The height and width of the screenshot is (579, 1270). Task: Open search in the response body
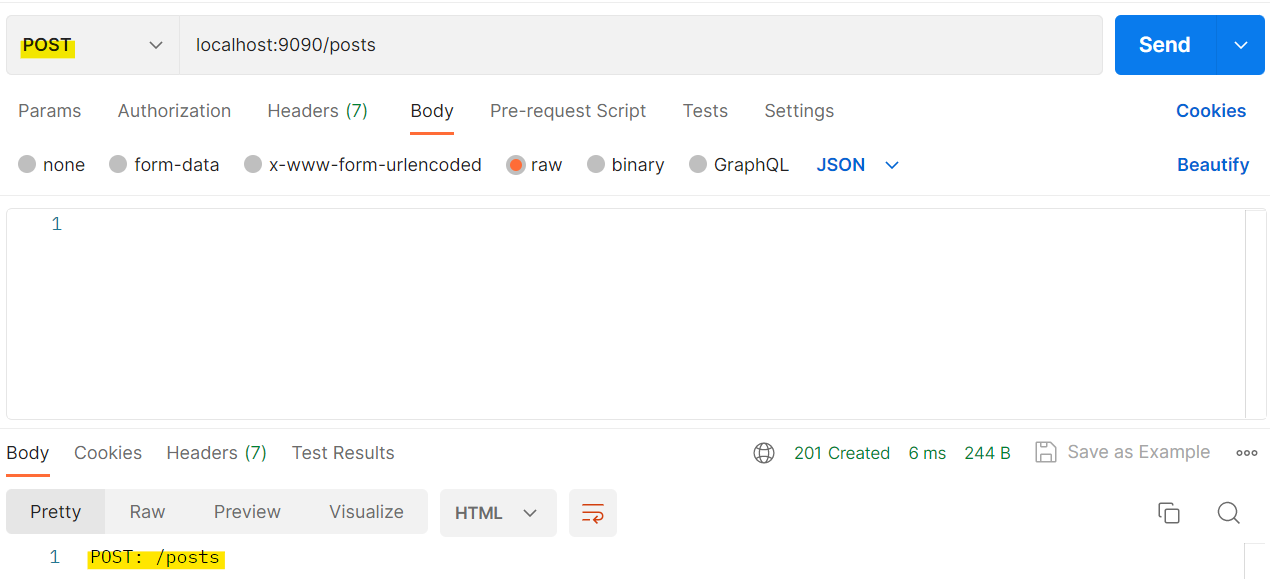point(1228,513)
